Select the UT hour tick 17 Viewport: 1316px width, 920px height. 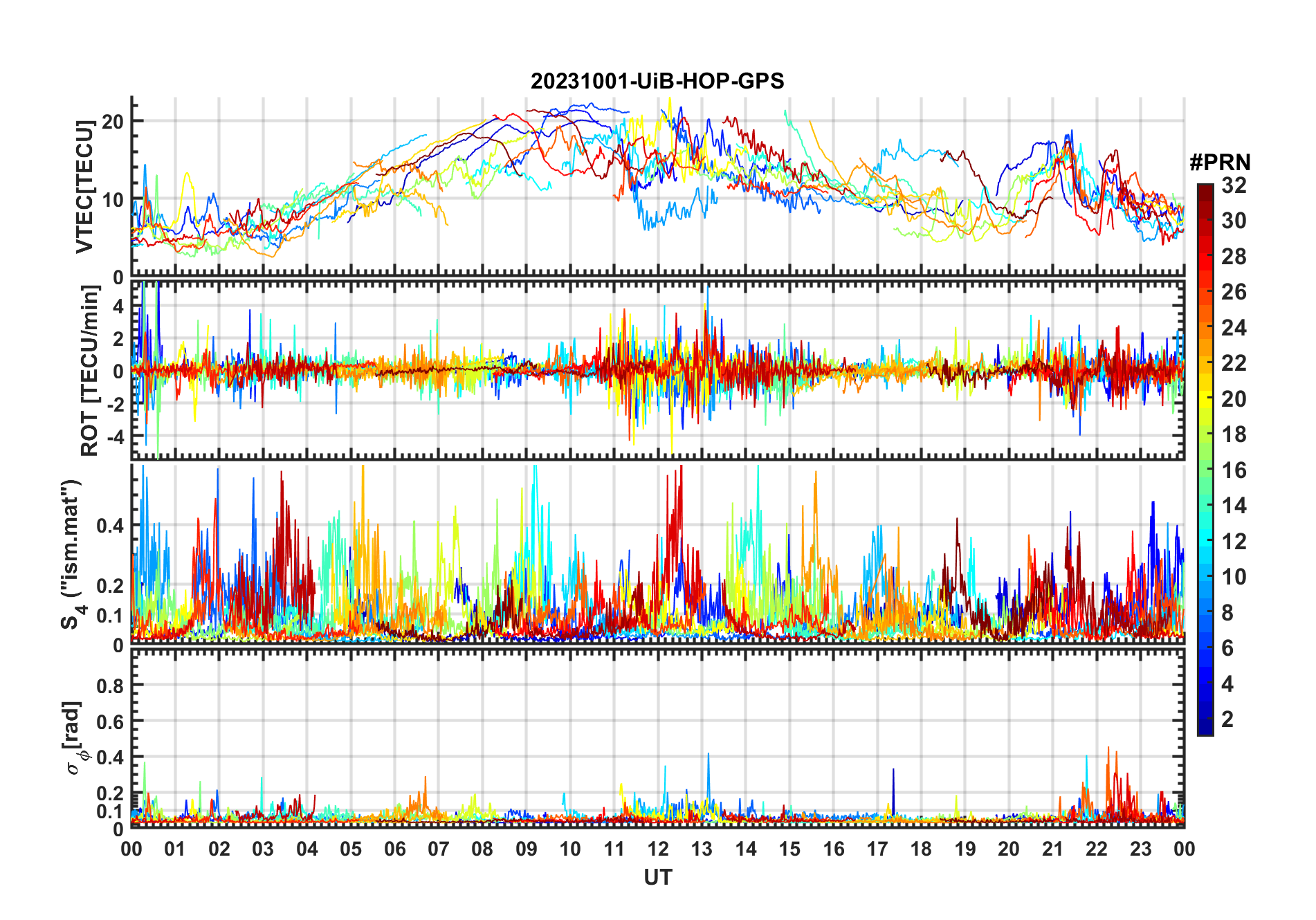[877, 849]
